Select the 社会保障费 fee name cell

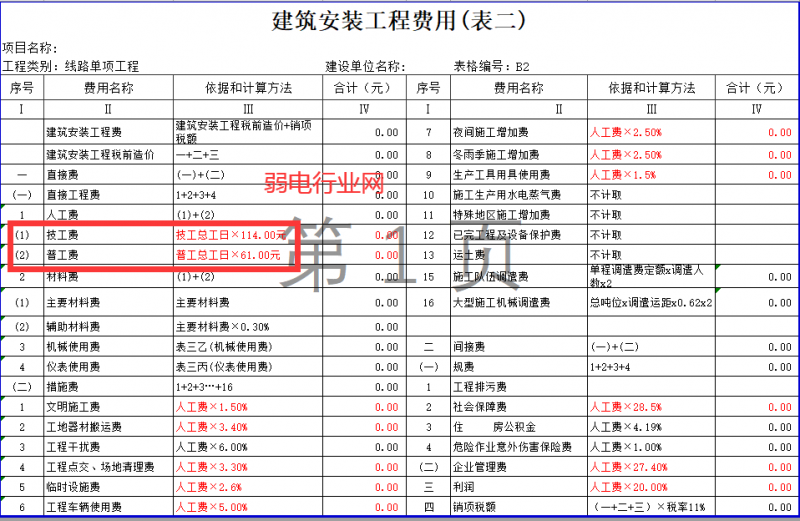[x=480, y=407]
